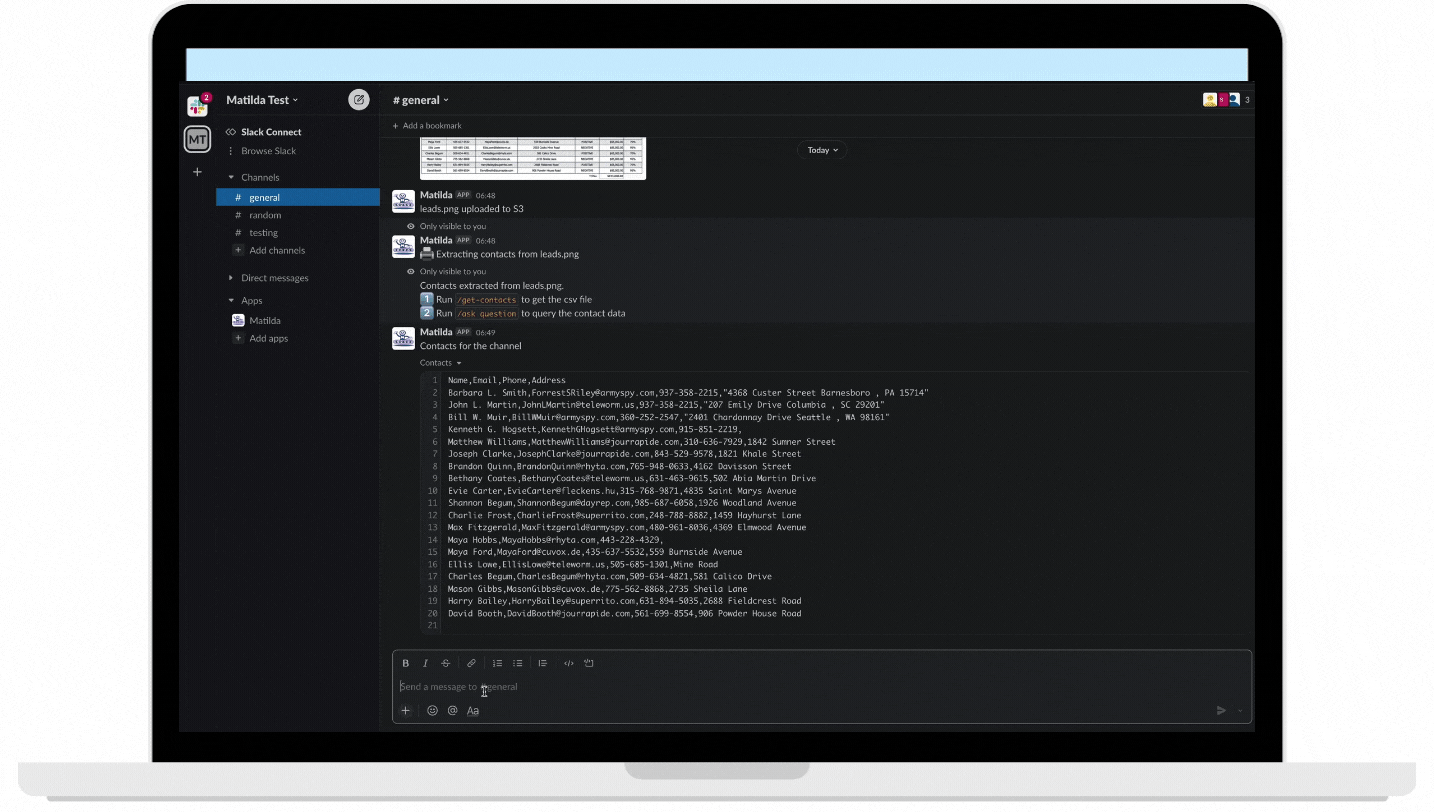The width and height of the screenshot is (1434, 812).
Task: Open Matilda avatar on 'leads.png uploaded' message
Action: pos(403,201)
